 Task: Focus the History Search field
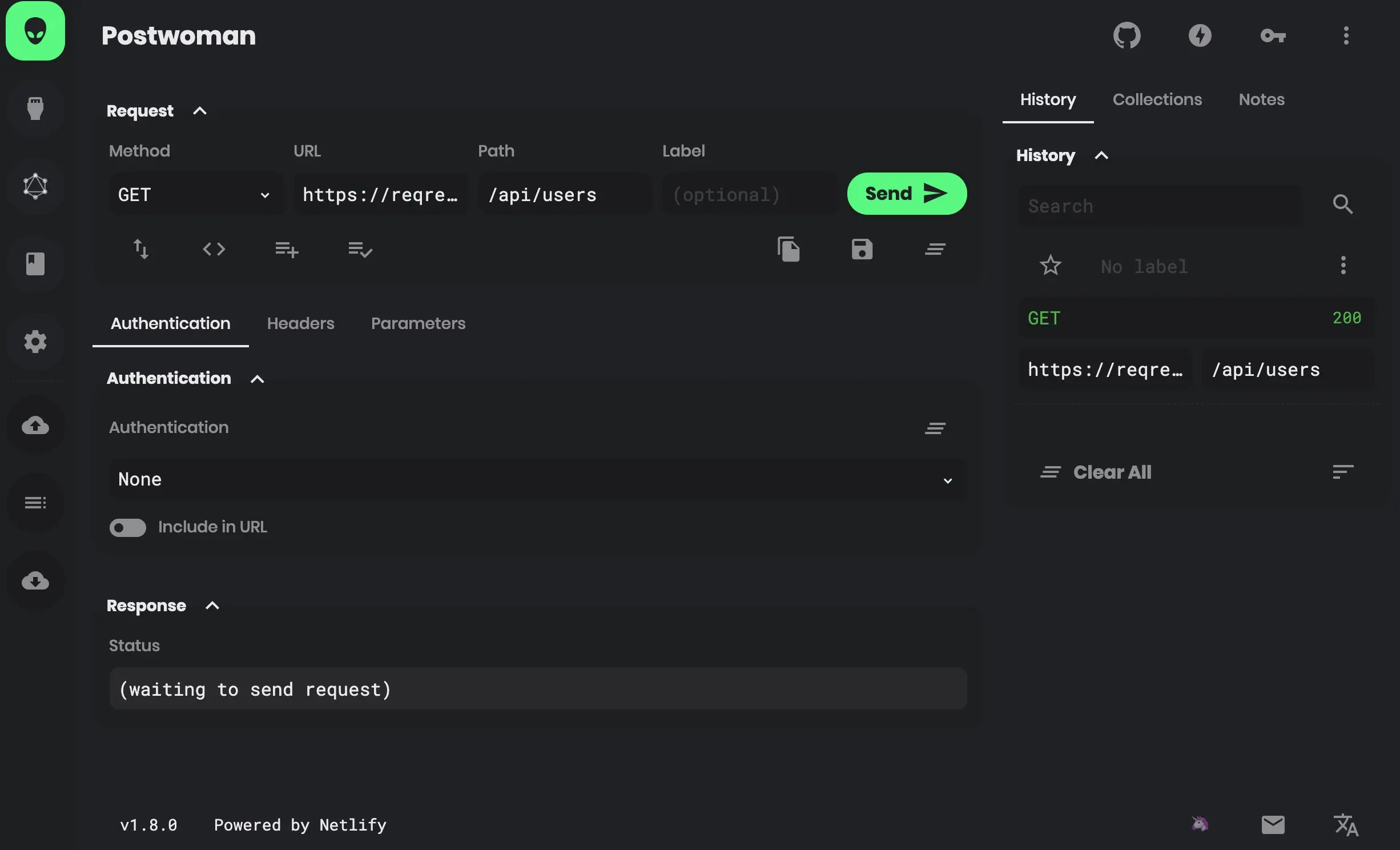point(1161,206)
